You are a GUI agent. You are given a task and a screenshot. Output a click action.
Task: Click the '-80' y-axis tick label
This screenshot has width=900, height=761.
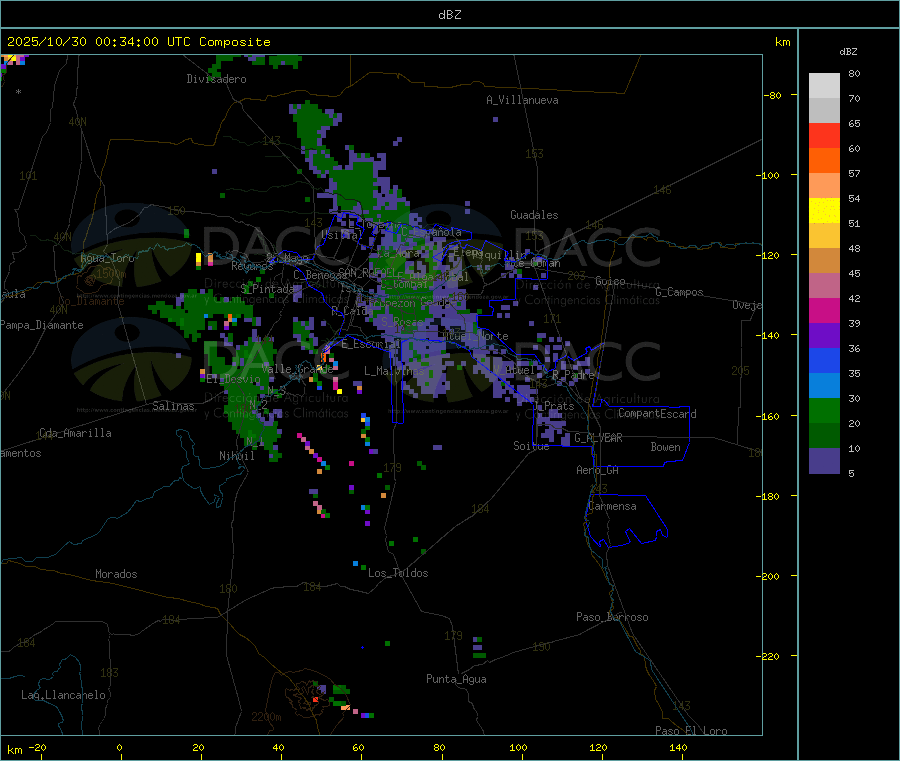(773, 95)
